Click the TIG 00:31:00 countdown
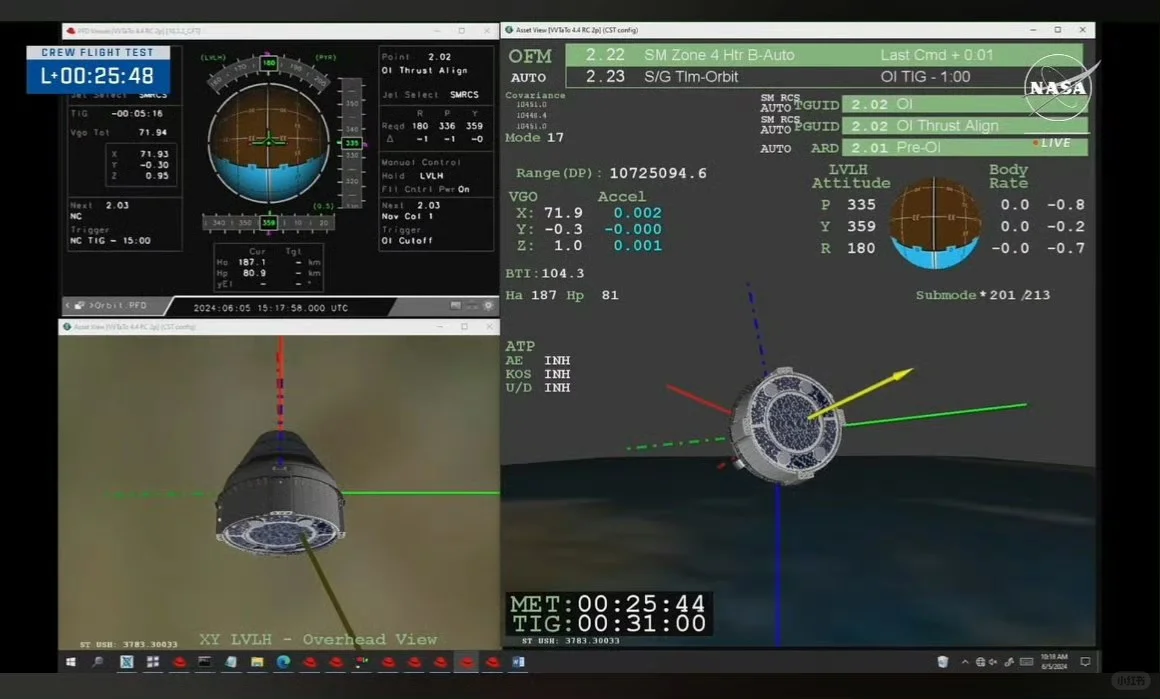Image resolution: width=1160 pixels, height=699 pixels. [x=607, y=624]
